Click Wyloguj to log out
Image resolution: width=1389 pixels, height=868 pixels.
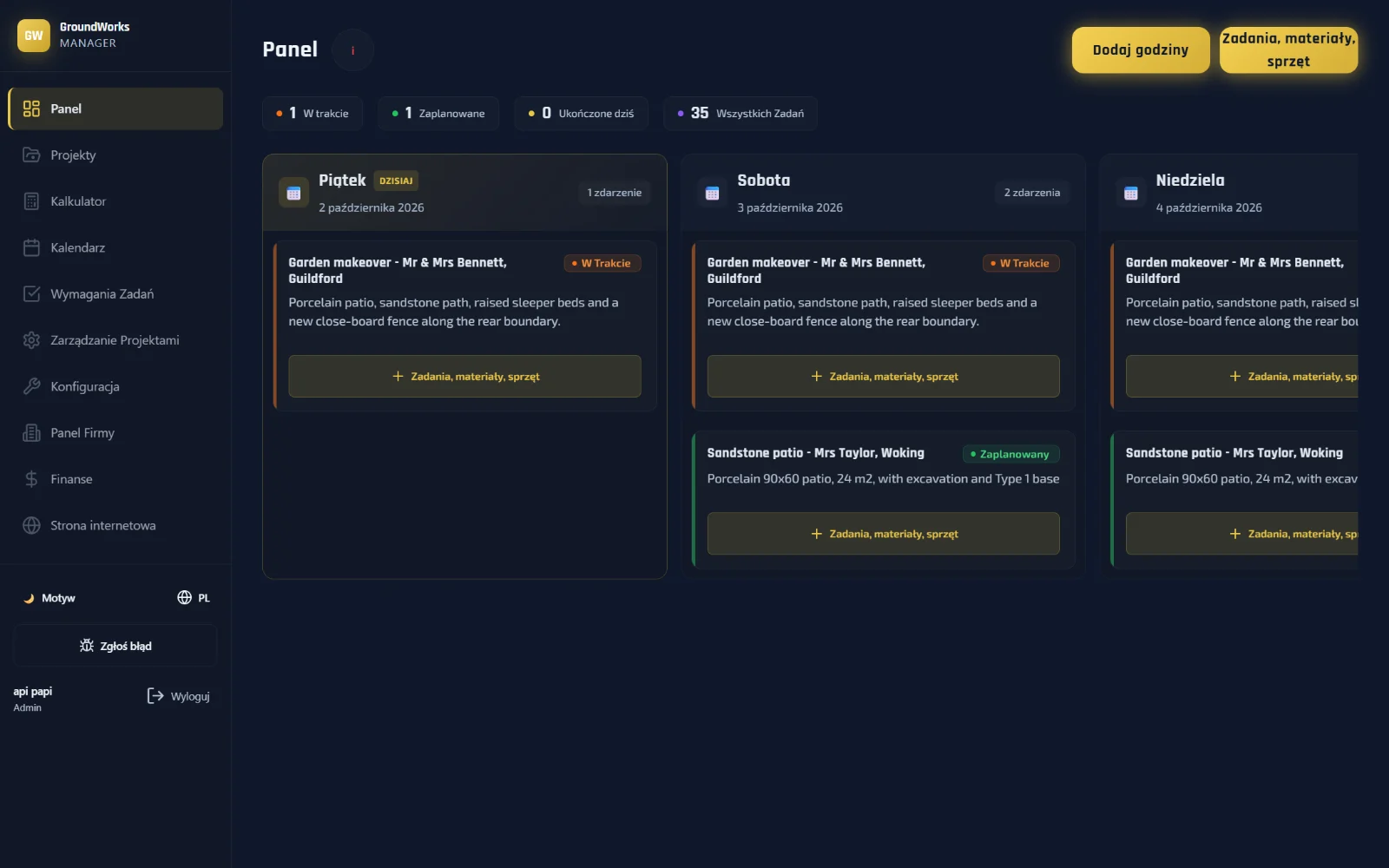pyautogui.click(x=178, y=696)
